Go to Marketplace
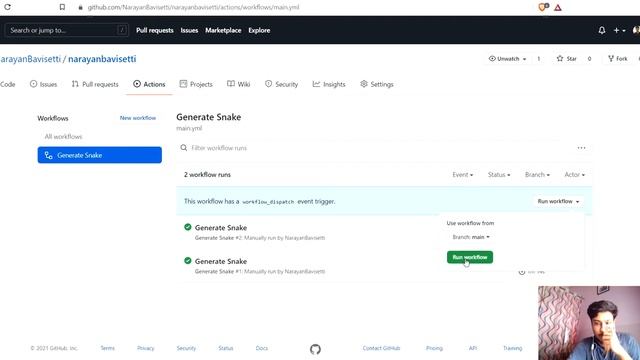 [x=223, y=30]
